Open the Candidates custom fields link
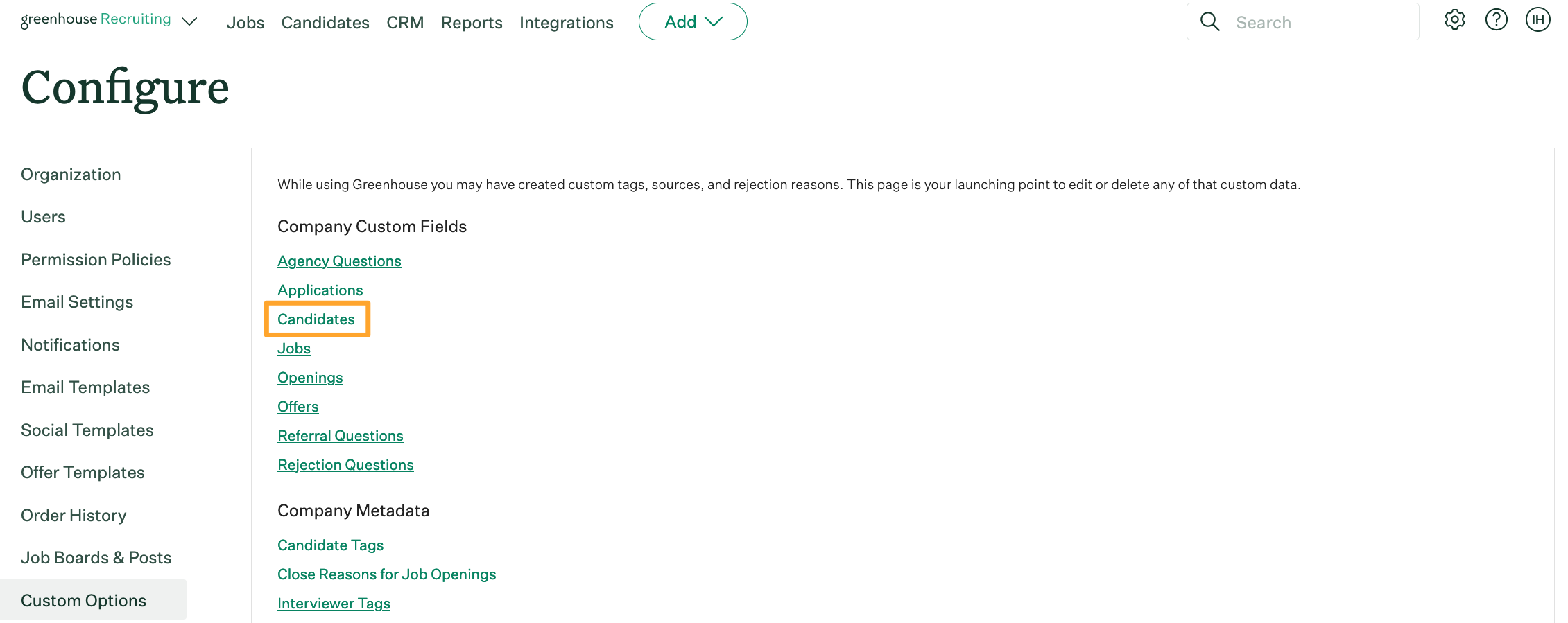The image size is (1568, 623). pyautogui.click(x=316, y=319)
